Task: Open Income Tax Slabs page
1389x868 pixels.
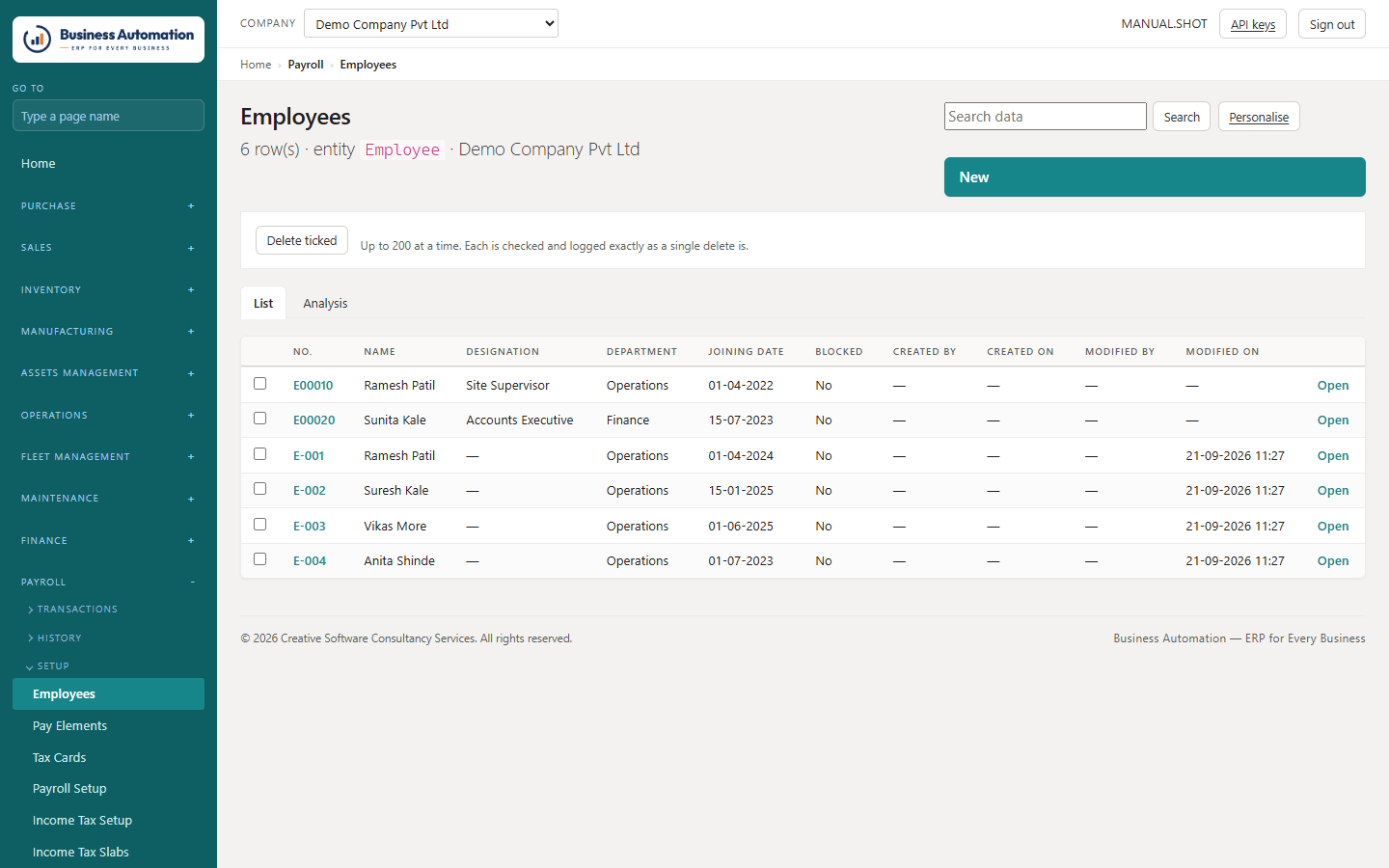Action: 108,853
